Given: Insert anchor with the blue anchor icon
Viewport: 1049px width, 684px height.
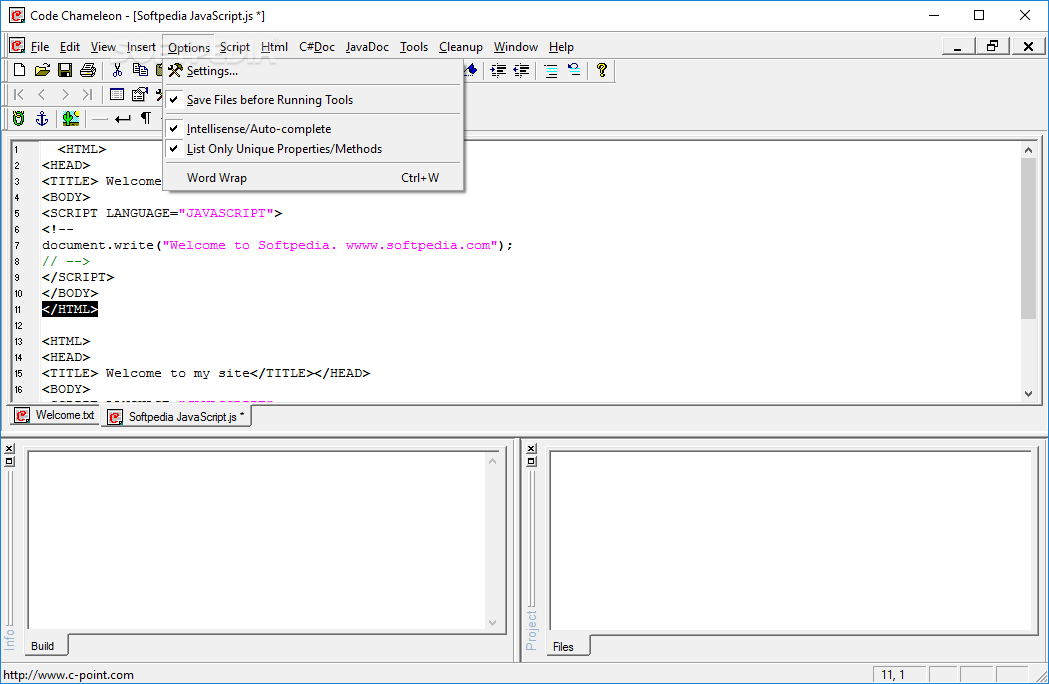Looking at the screenshot, I should (41, 118).
